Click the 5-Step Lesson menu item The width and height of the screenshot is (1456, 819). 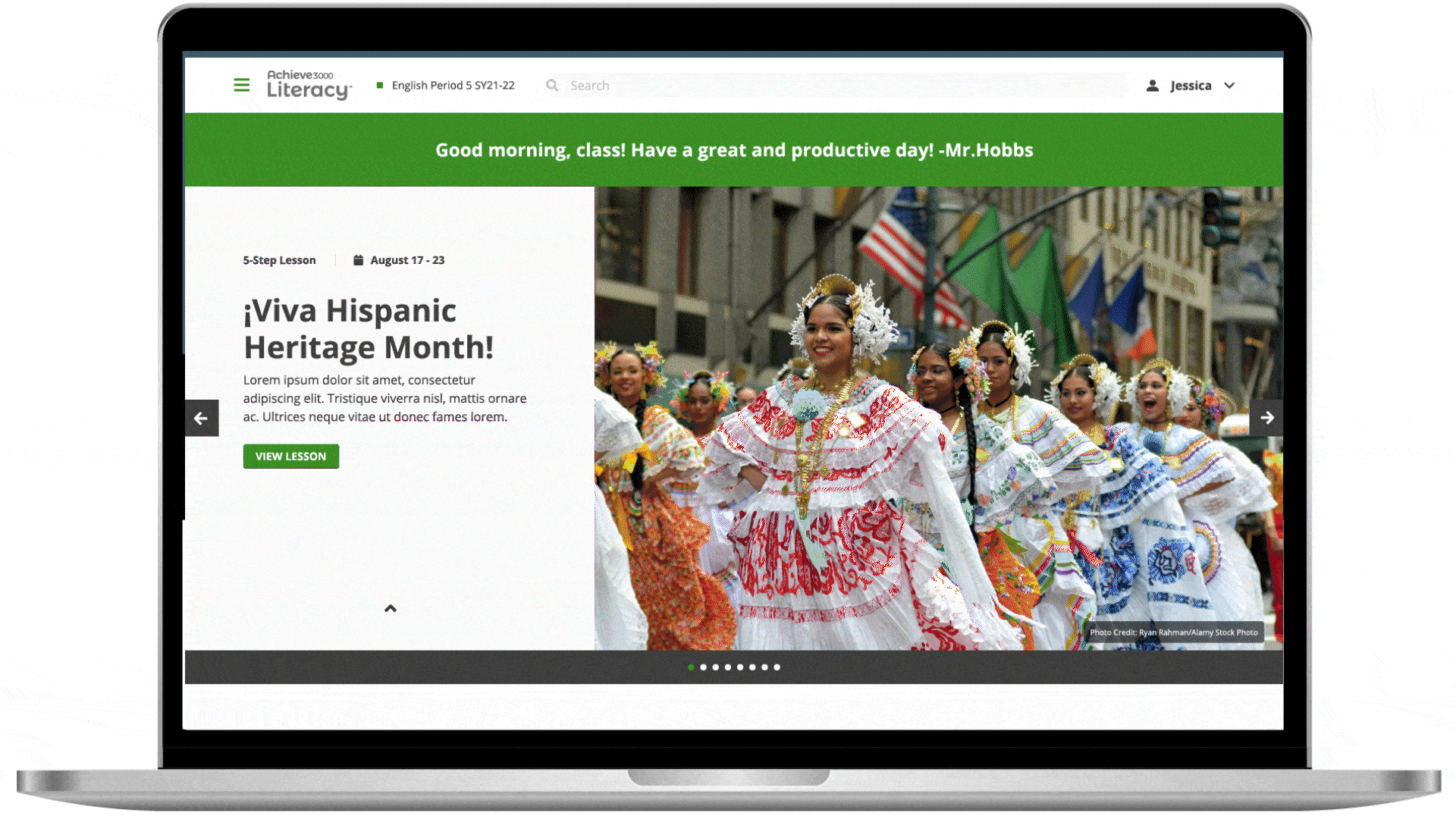[279, 260]
